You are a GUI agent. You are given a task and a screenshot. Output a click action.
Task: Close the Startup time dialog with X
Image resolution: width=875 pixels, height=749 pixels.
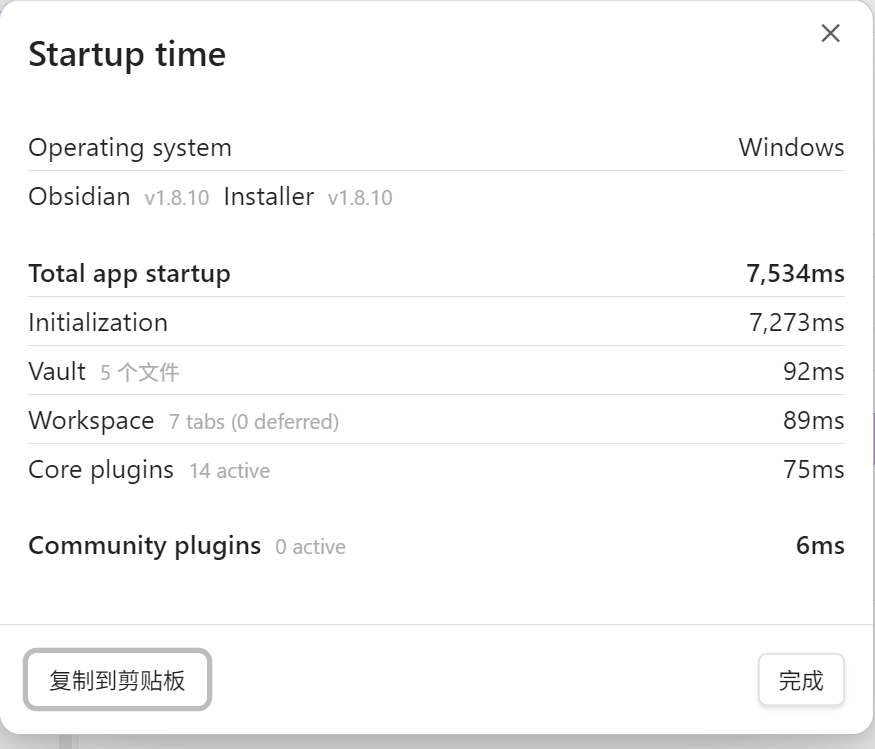[830, 33]
